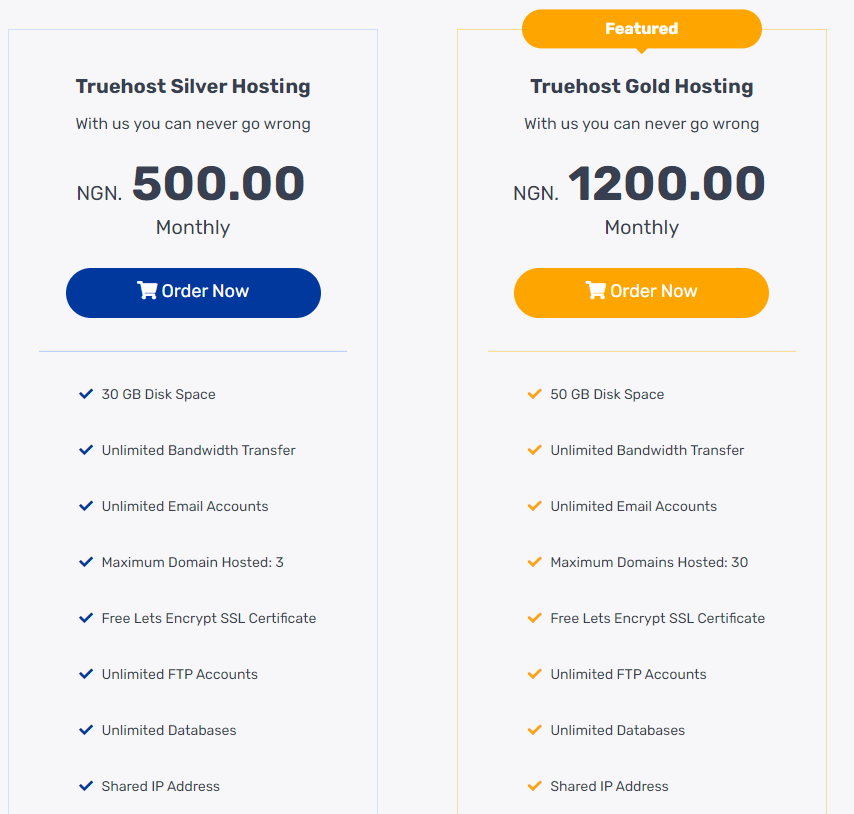Click Unlimited Bandwidth Transfer in Silver plan
Viewport: 854px width, 814px height.
198,450
